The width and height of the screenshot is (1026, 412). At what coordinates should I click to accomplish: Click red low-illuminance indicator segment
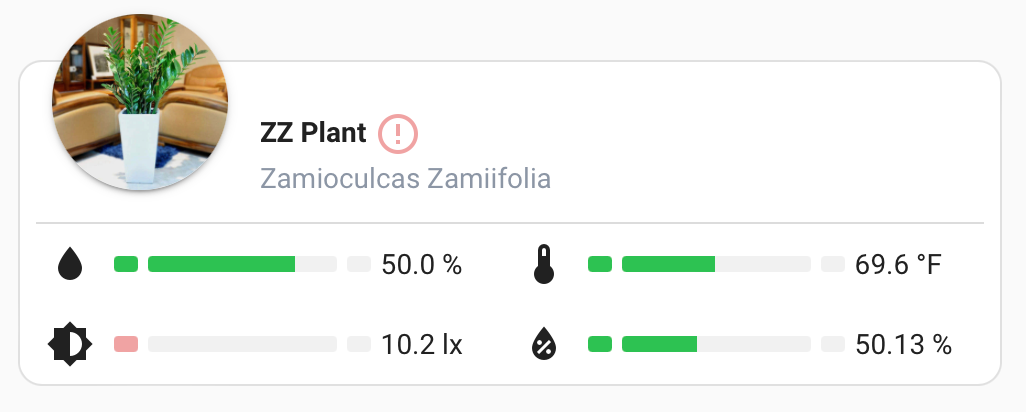(x=126, y=345)
